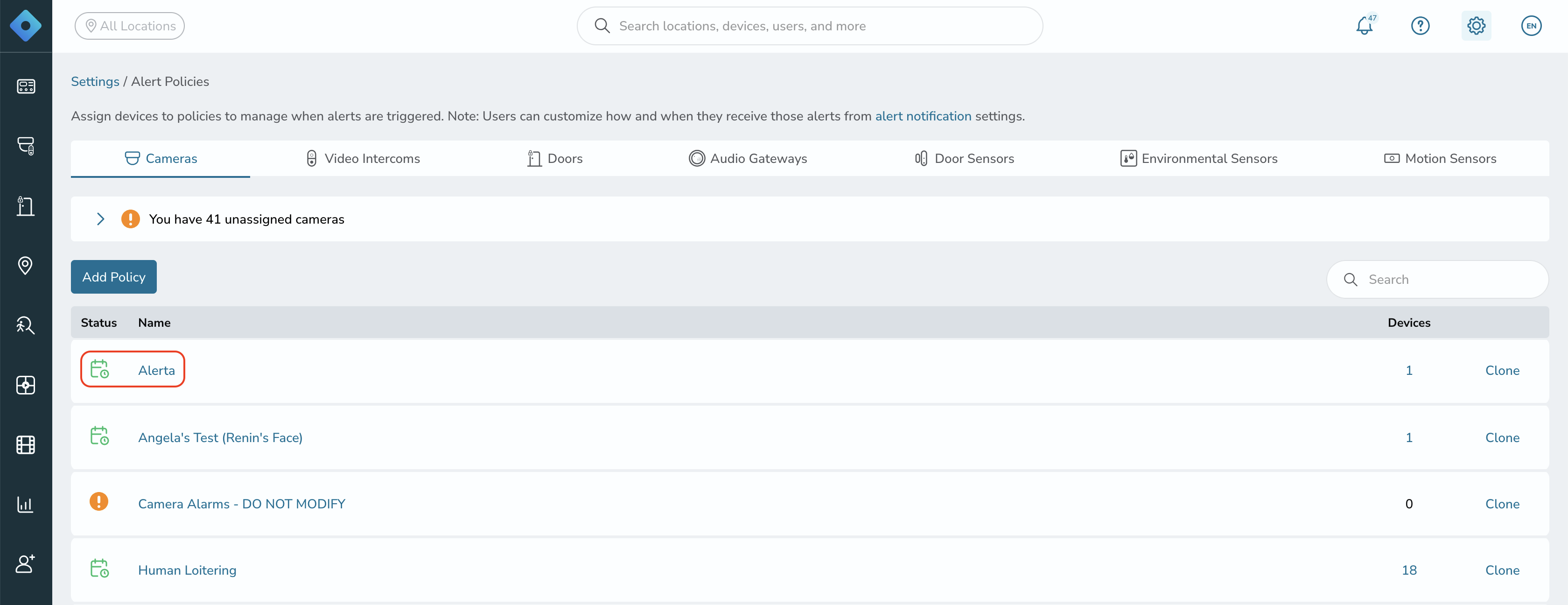Click the orange warning icon for unassigned cameras
The image size is (1568, 605).
[130, 219]
